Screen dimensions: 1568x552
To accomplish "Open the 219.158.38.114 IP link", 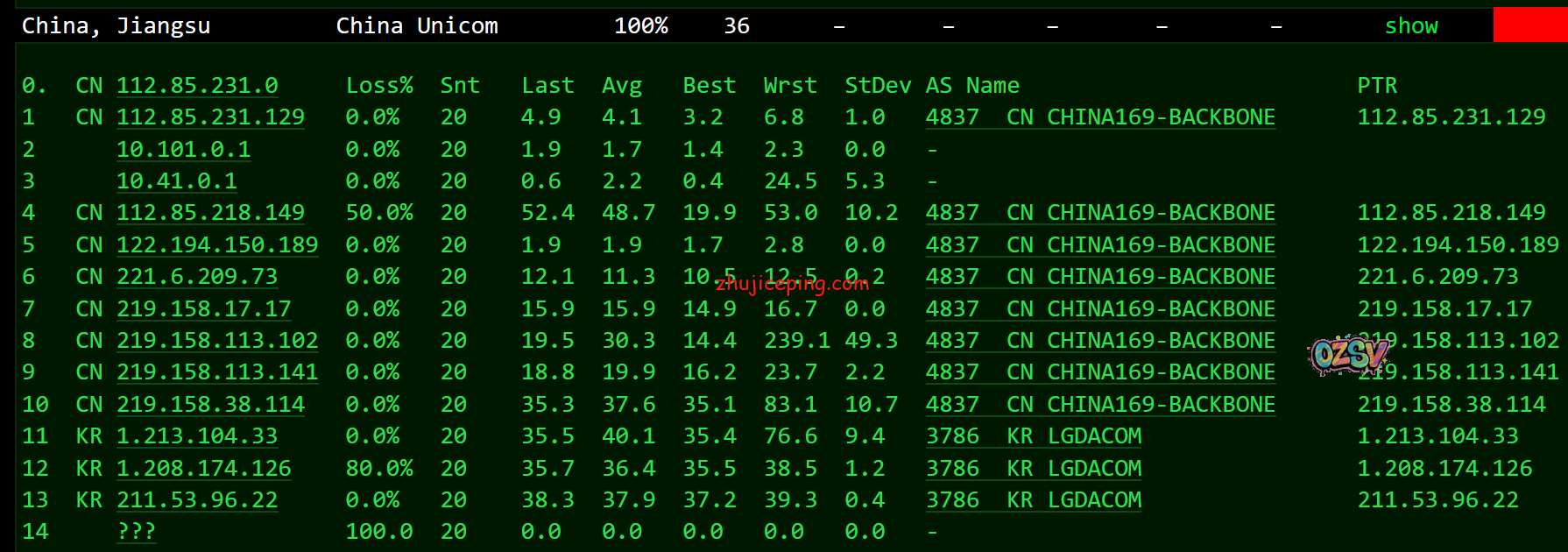I will pos(210,405).
